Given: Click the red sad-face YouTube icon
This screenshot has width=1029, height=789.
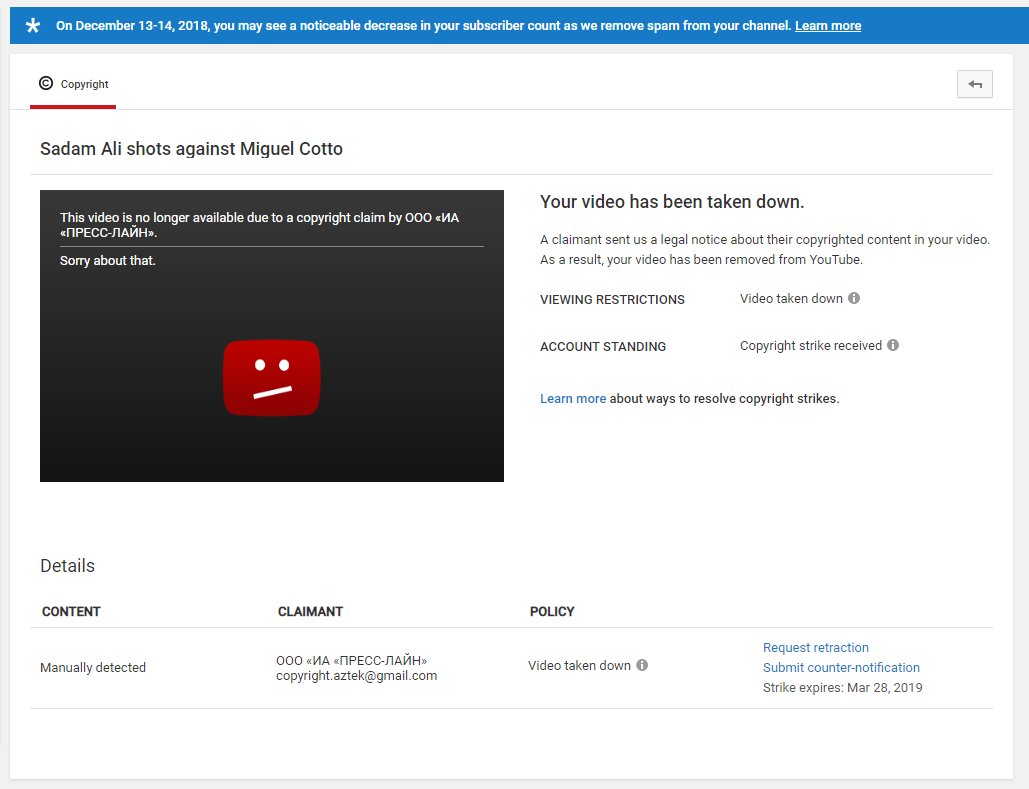Looking at the screenshot, I should pyautogui.click(x=272, y=377).
